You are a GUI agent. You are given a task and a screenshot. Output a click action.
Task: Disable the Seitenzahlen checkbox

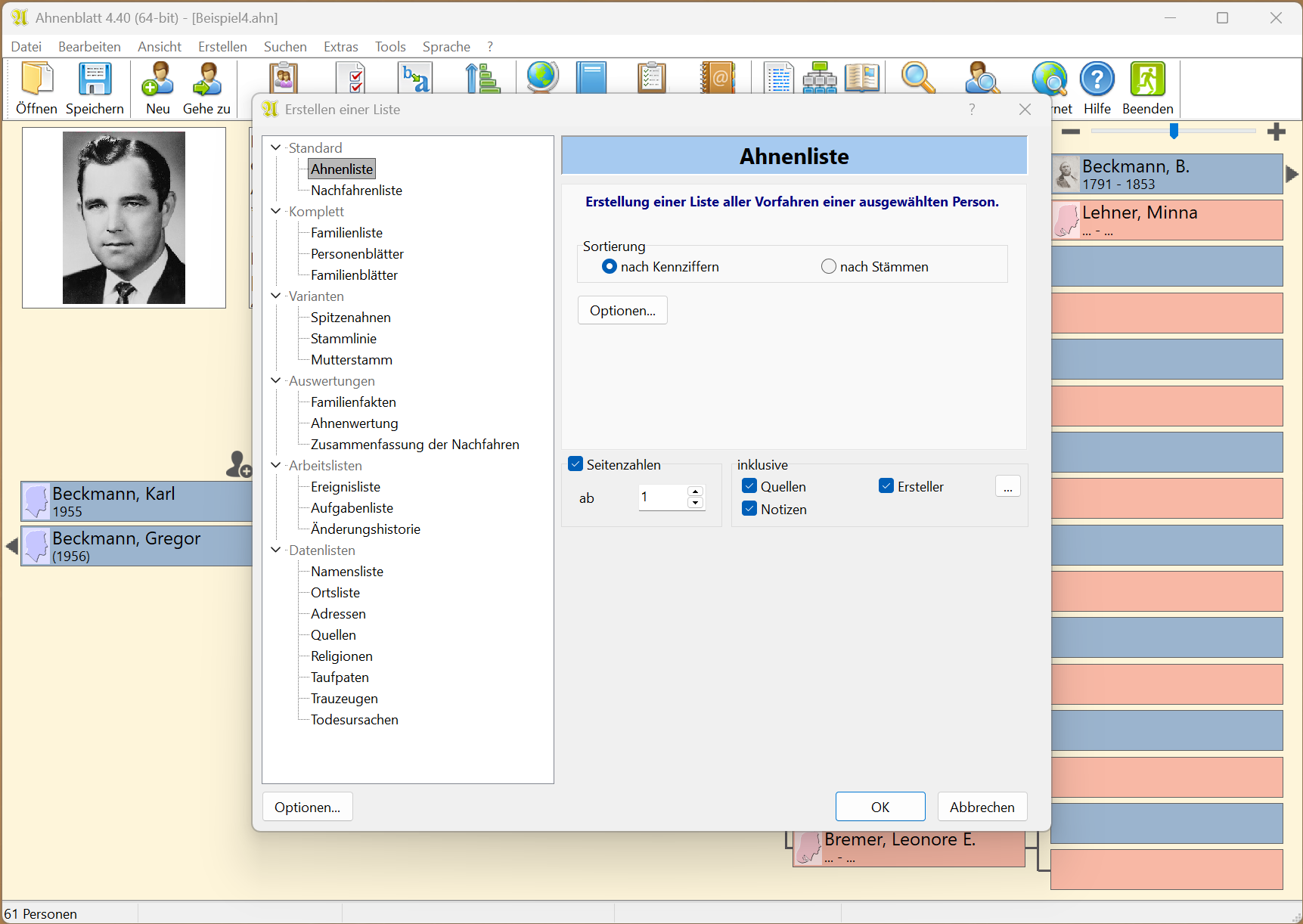[x=576, y=464]
